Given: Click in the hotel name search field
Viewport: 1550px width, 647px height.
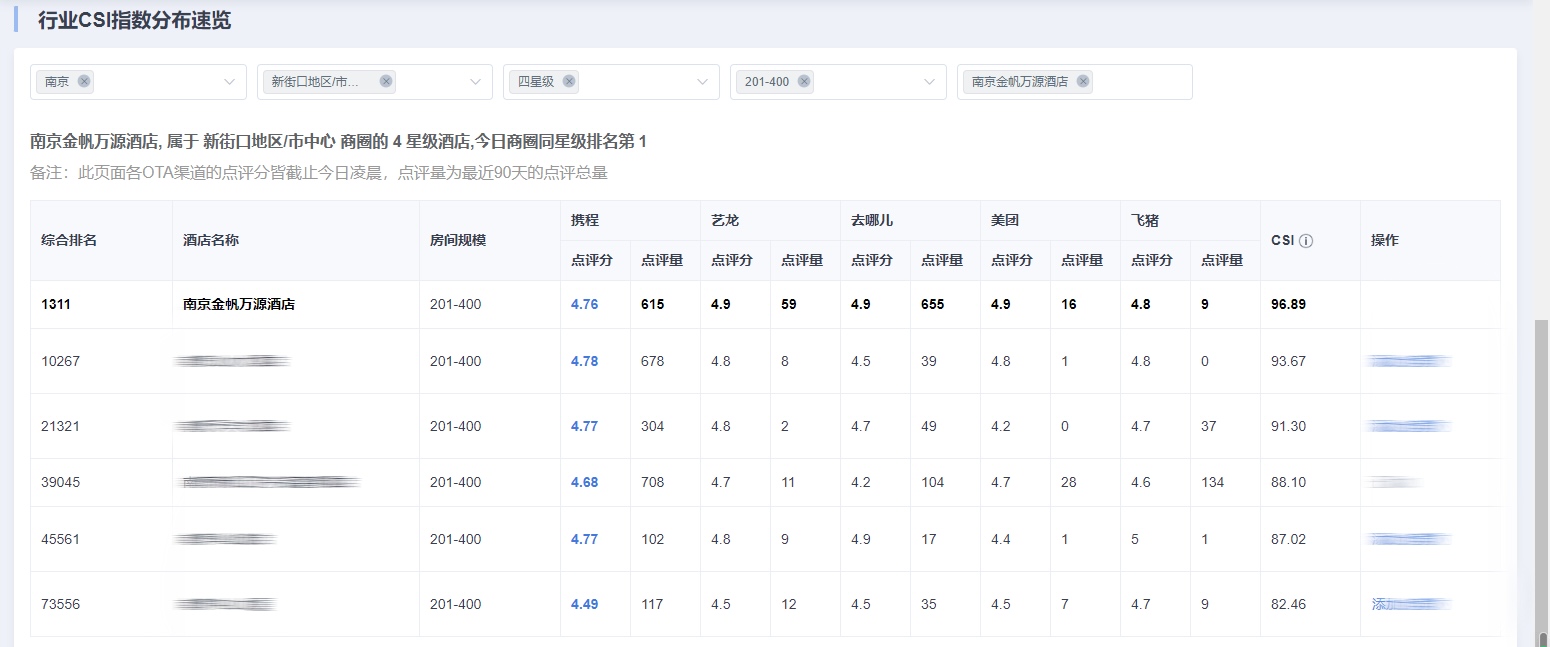Looking at the screenshot, I should (x=1140, y=82).
